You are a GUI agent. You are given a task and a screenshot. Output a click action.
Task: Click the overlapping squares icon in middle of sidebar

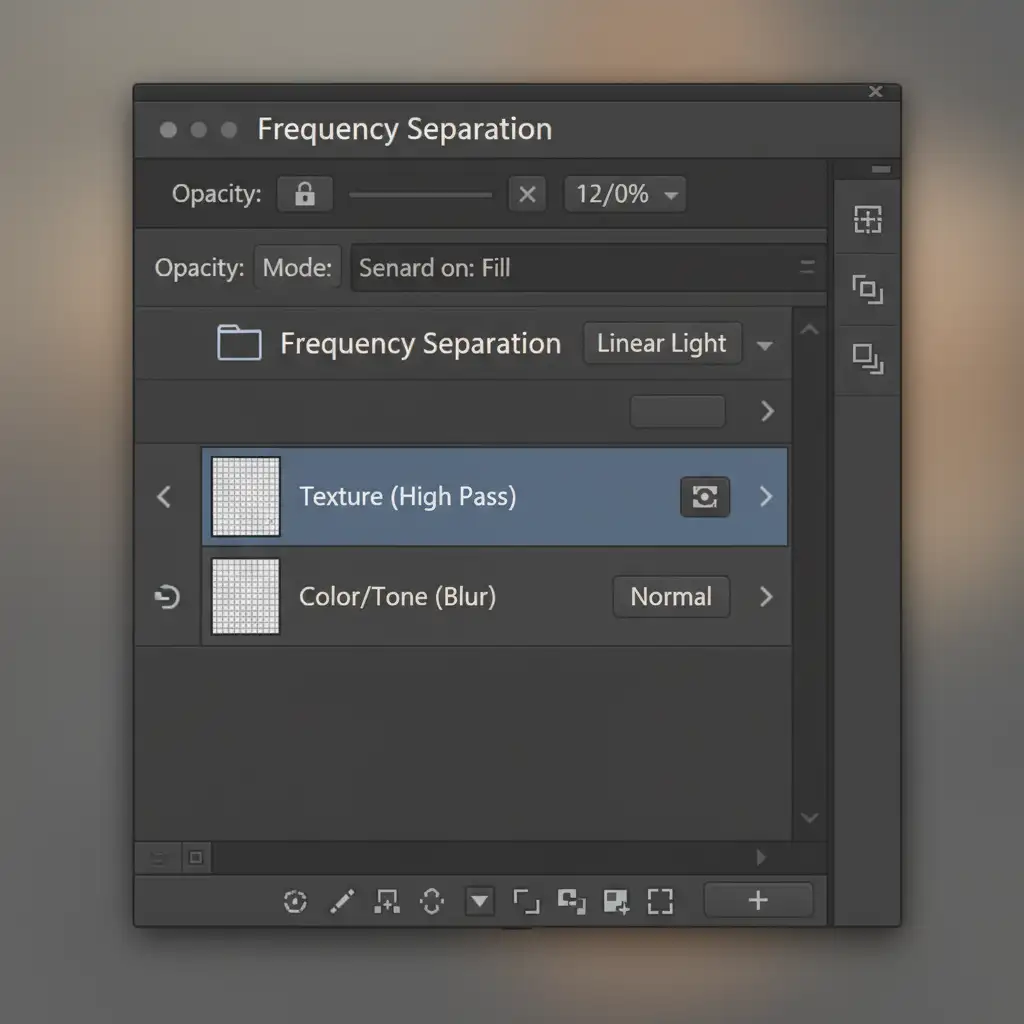pyautogui.click(x=867, y=290)
